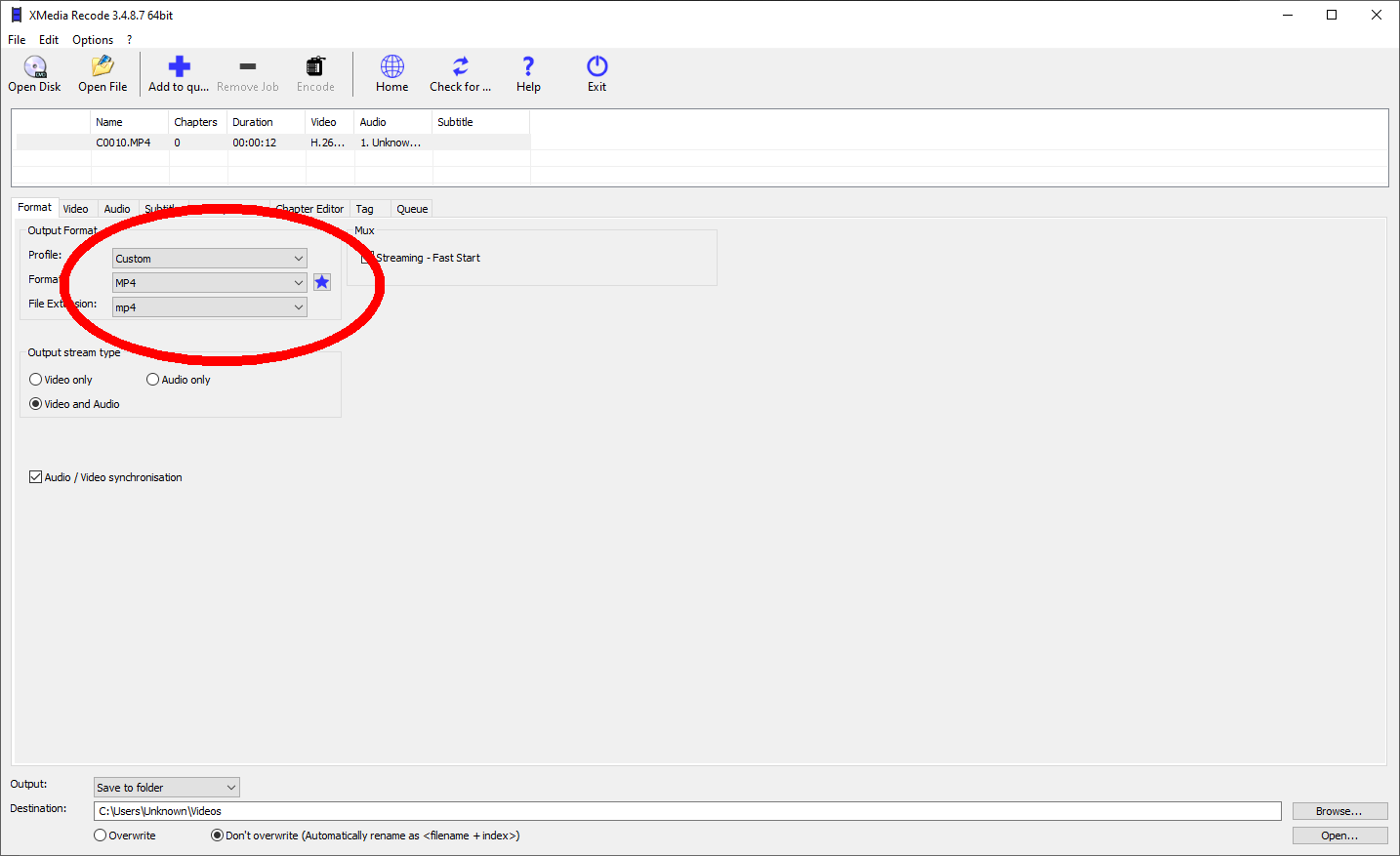Expand the Format dropdown showing MP4

(210, 283)
